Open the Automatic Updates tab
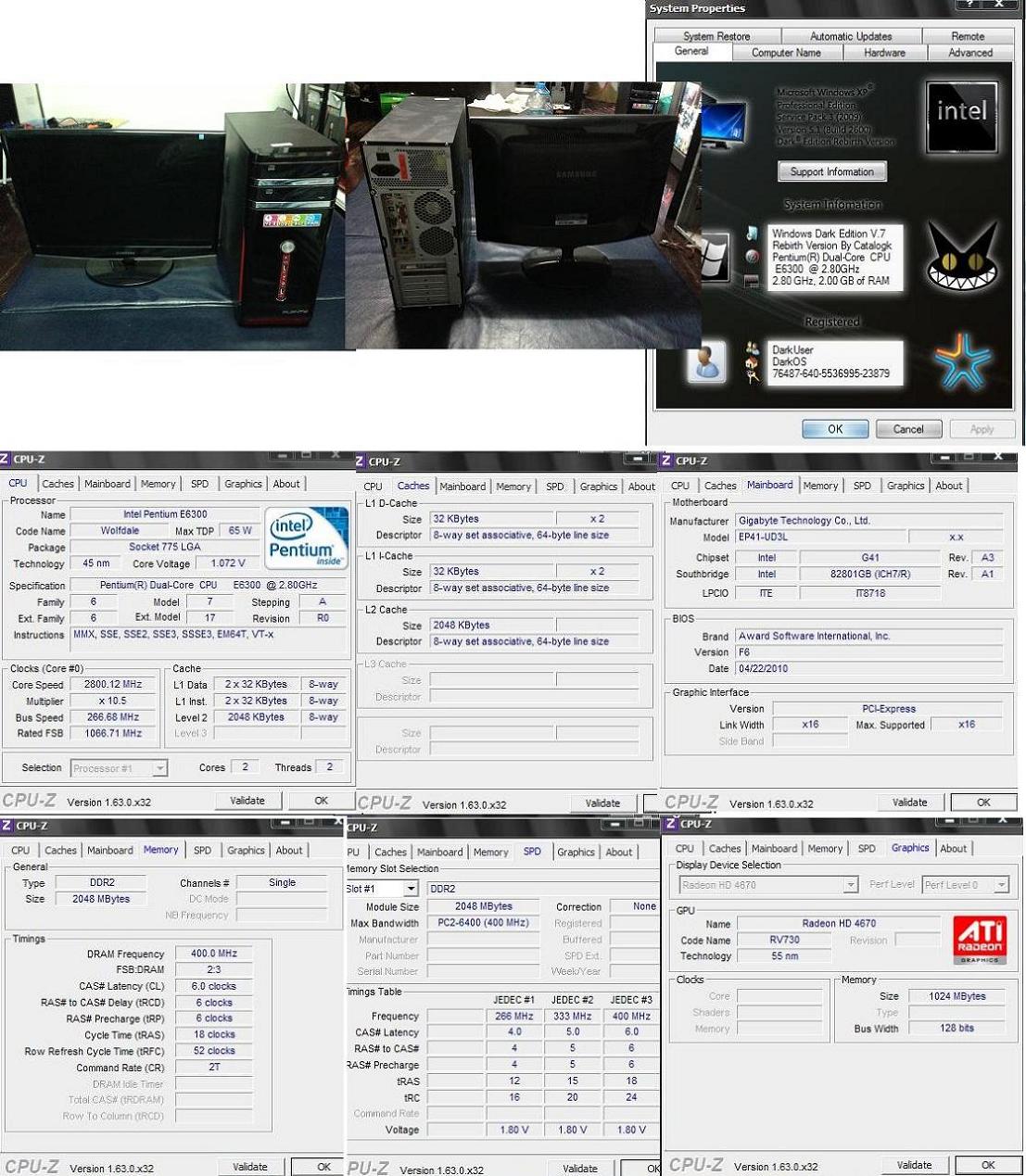The image size is (1026, 1176). coord(851,36)
